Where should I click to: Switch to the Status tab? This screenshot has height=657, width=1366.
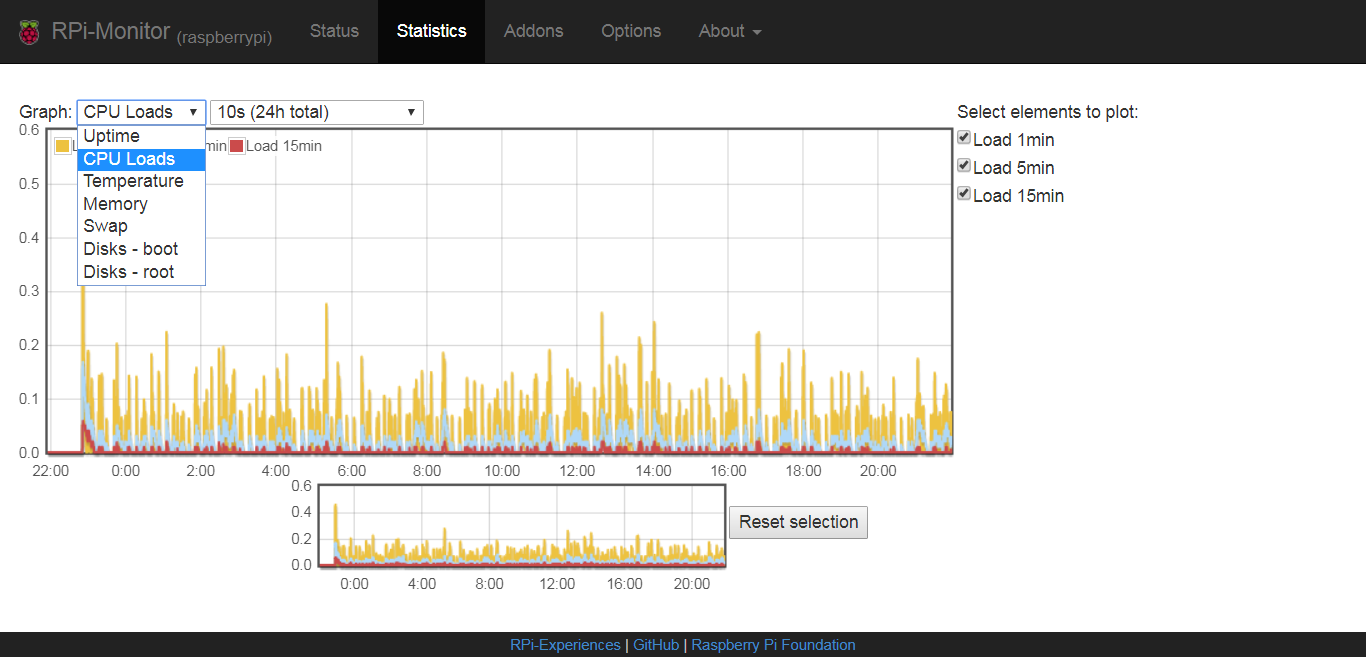(334, 31)
